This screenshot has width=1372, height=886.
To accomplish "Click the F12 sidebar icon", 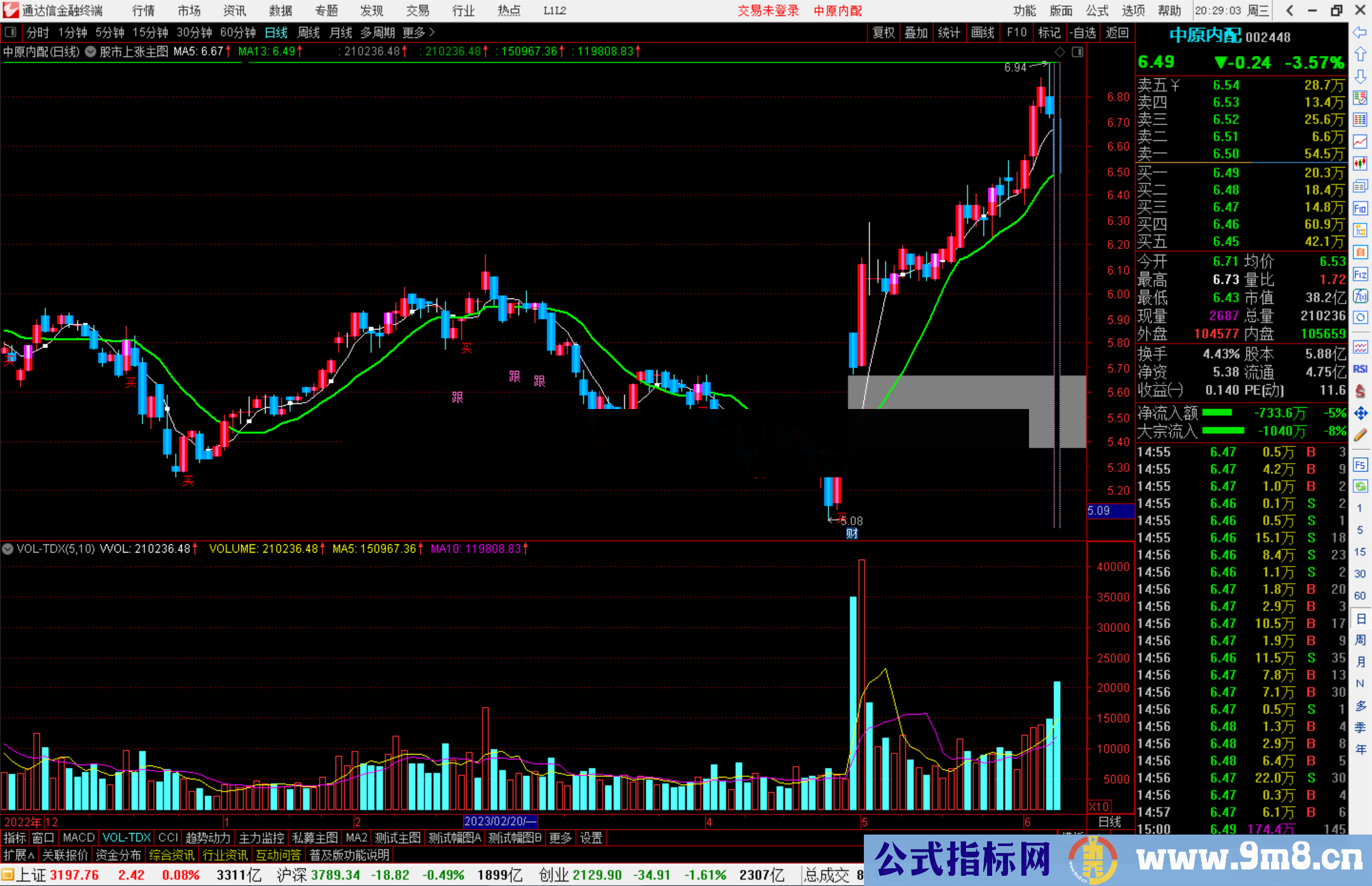I will point(1360,274).
